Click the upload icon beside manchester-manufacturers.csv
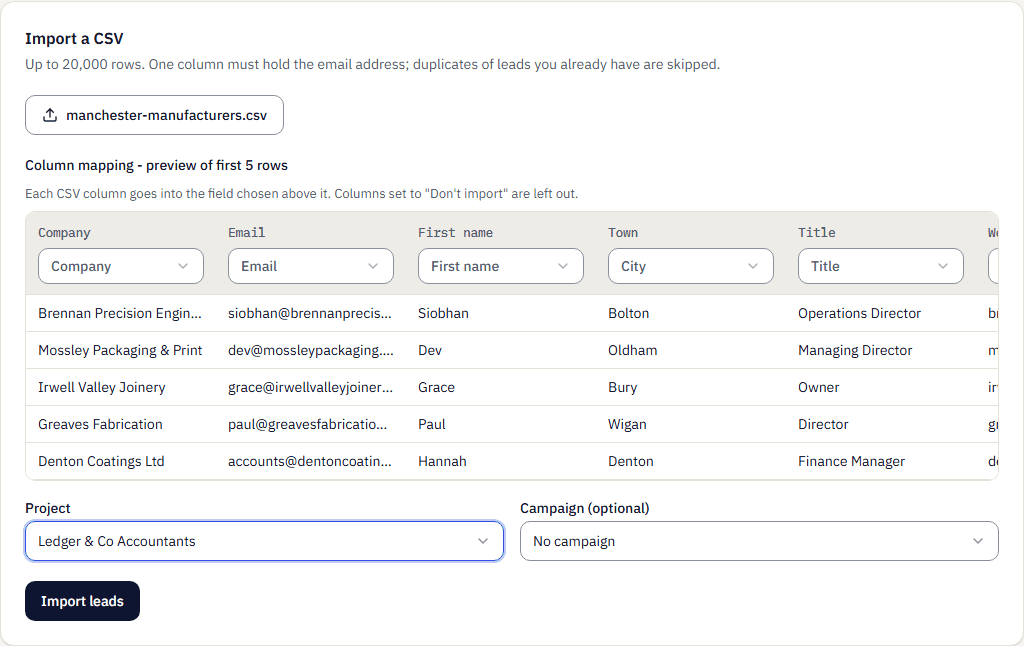Viewport: 1024px width, 646px height. [50, 115]
